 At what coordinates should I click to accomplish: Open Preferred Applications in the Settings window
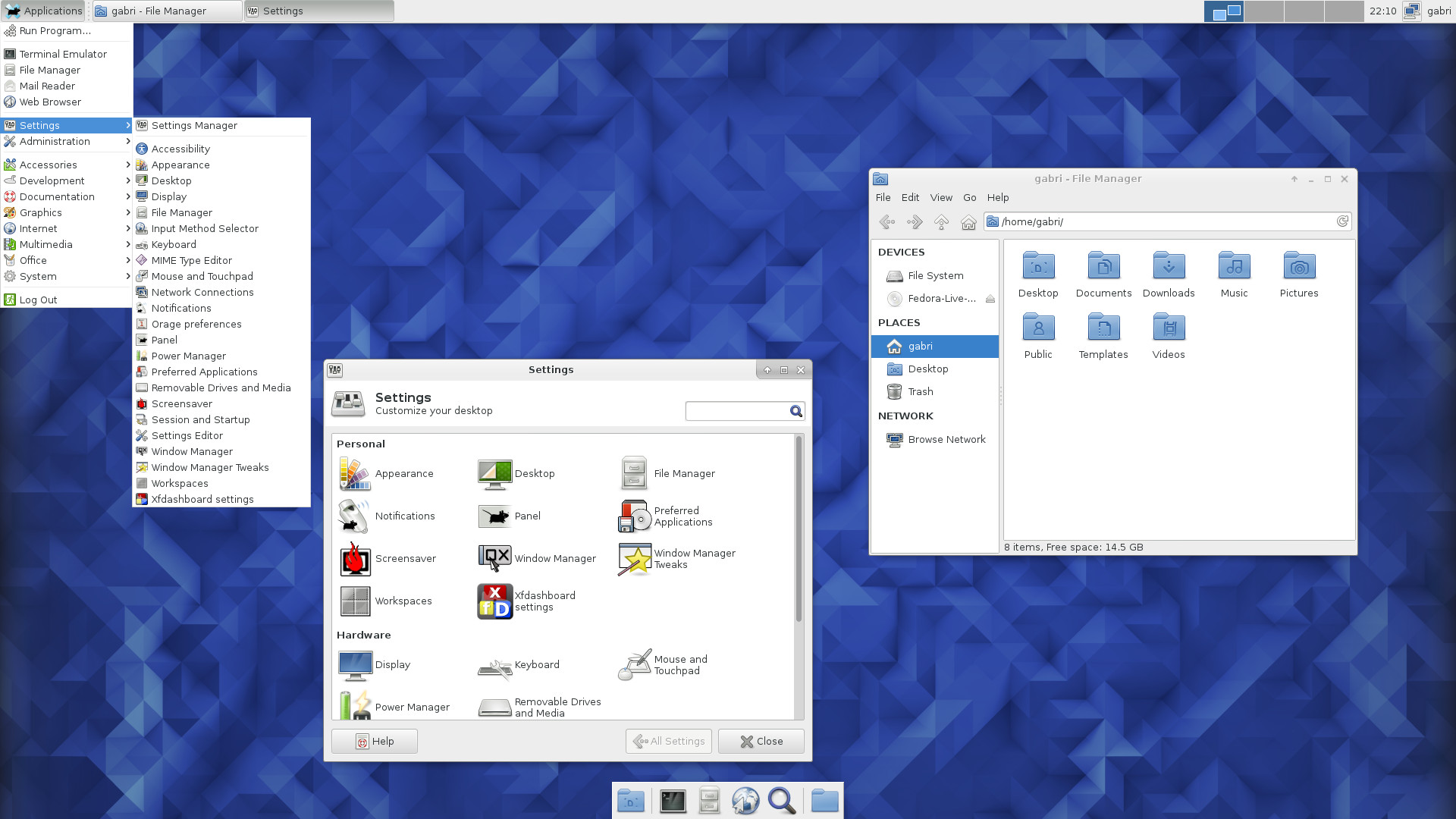pos(635,516)
